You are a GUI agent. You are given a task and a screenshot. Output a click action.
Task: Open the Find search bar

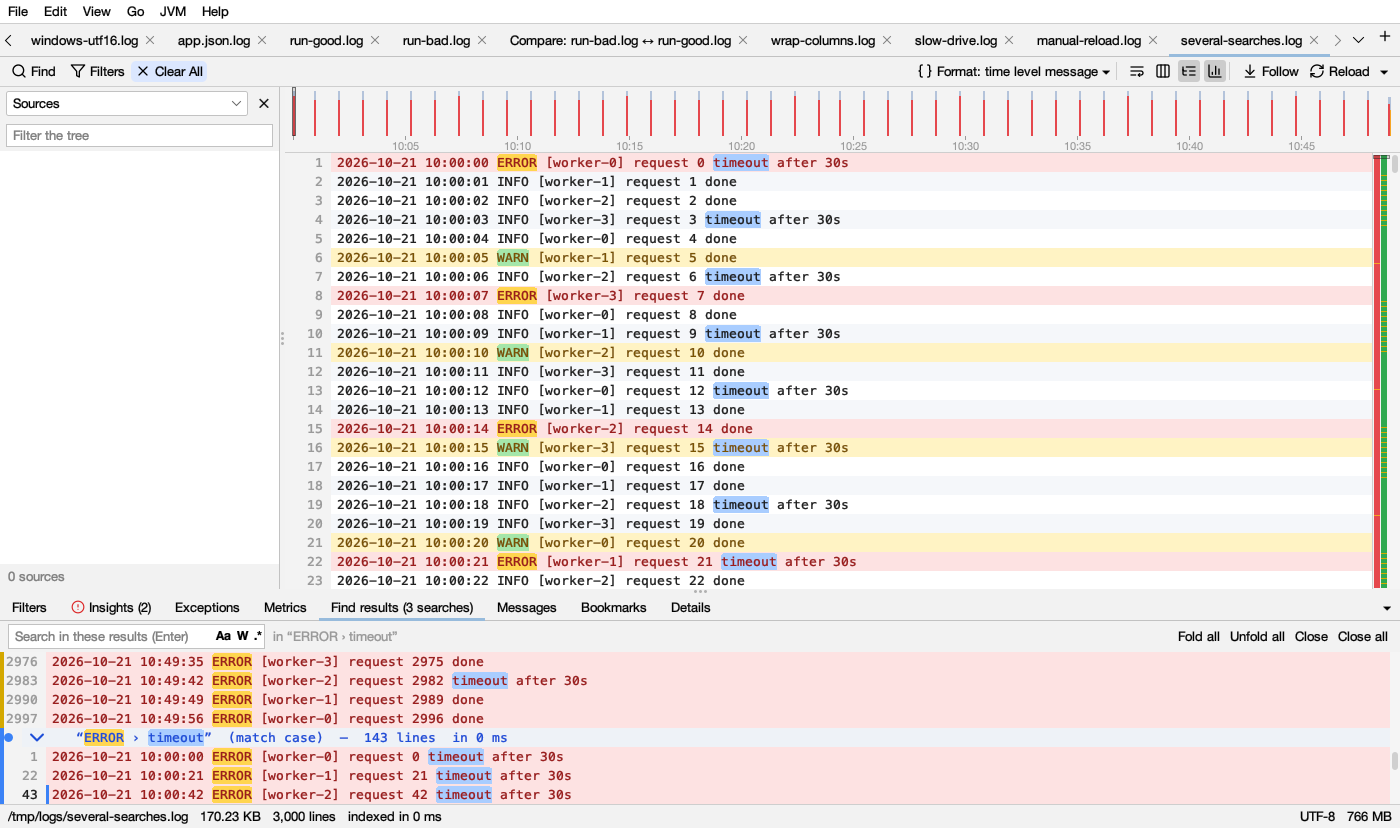click(33, 71)
